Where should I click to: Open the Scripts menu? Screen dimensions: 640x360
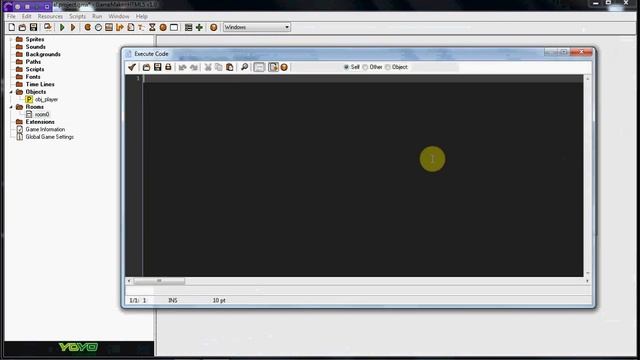click(x=77, y=16)
